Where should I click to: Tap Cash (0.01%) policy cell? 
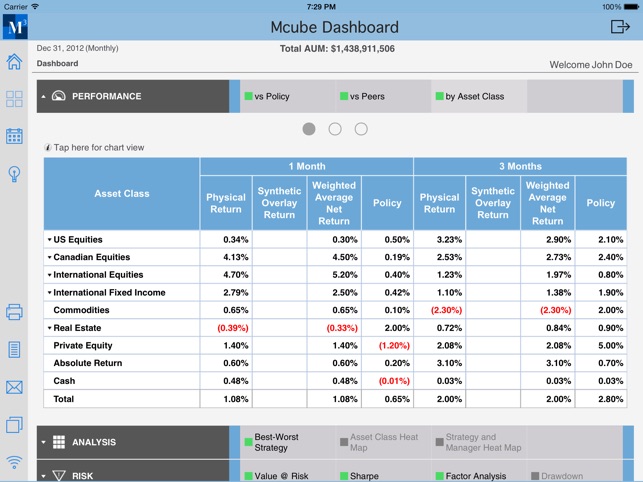point(387,381)
